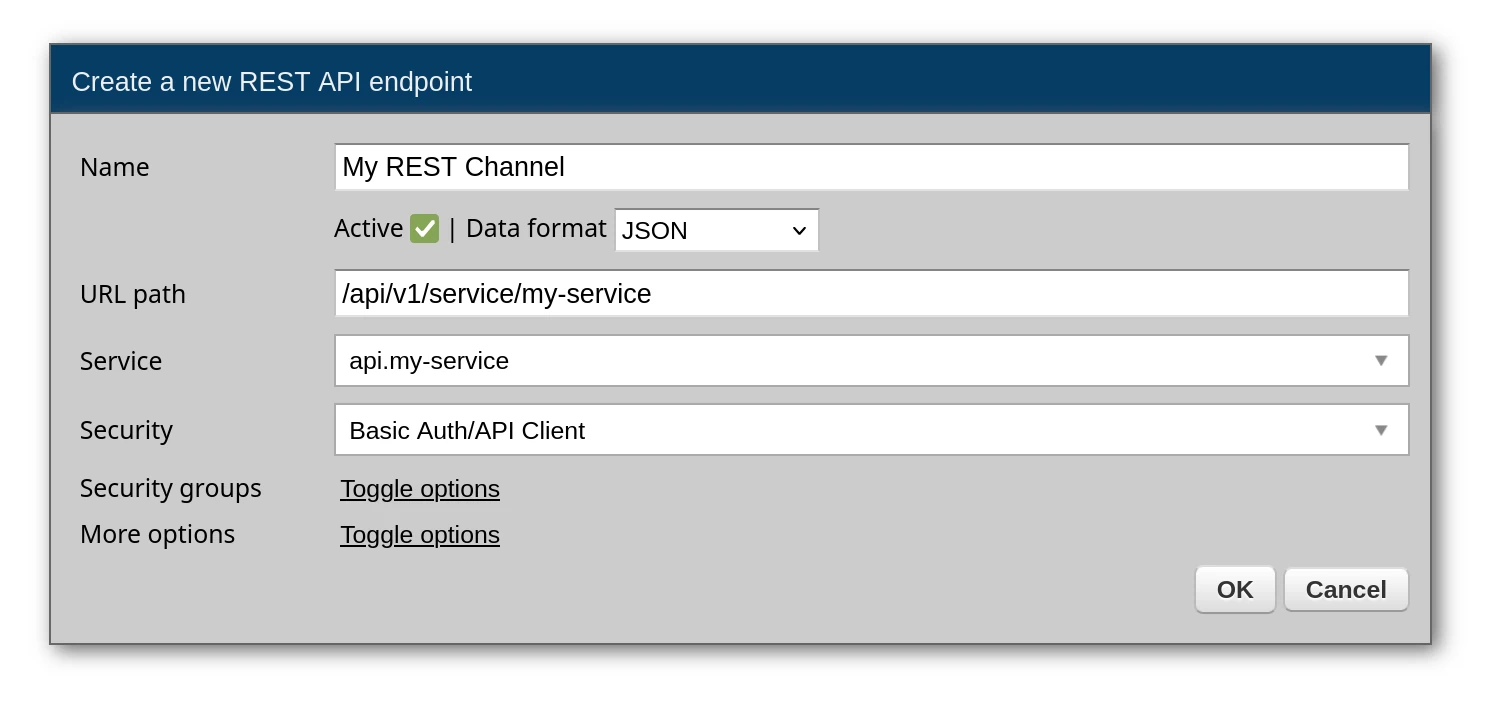This screenshot has width=1495, height=703.
Task: Click the Name field label
Action: (x=115, y=167)
